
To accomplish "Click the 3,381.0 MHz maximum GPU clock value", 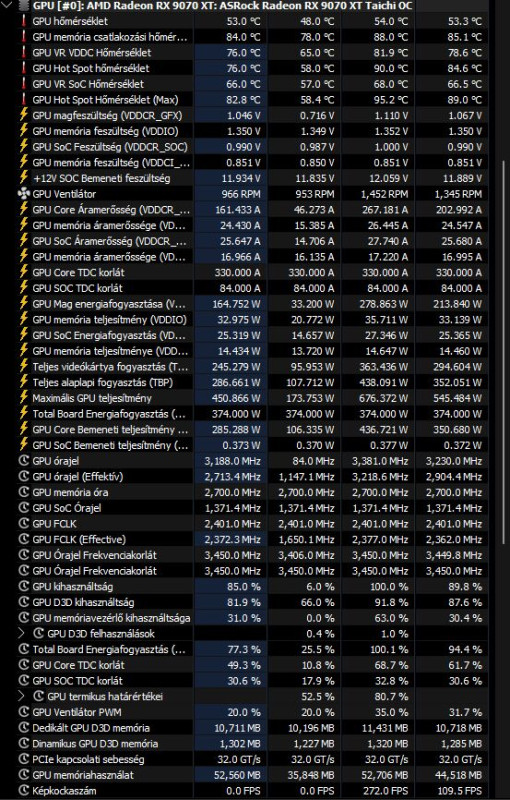I will tap(380, 461).
